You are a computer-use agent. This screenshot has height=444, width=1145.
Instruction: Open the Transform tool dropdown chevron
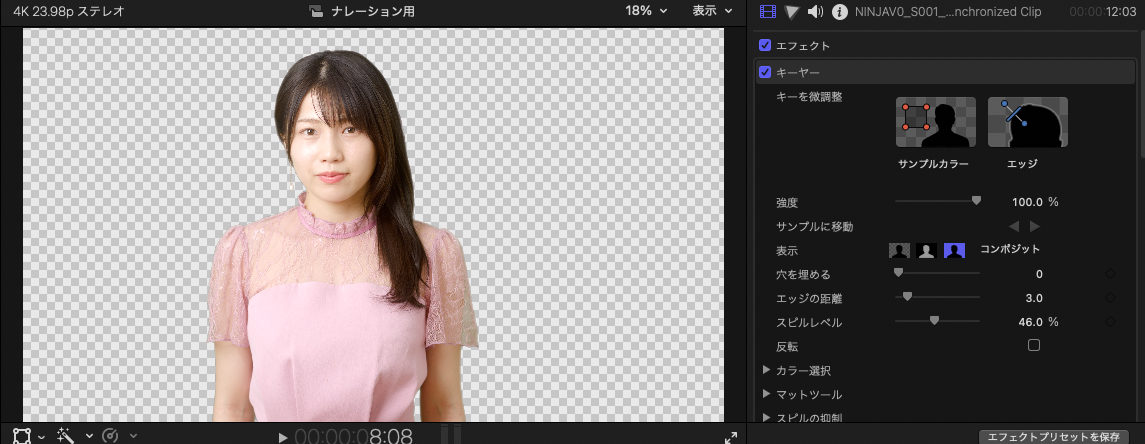(x=42, y=437)
